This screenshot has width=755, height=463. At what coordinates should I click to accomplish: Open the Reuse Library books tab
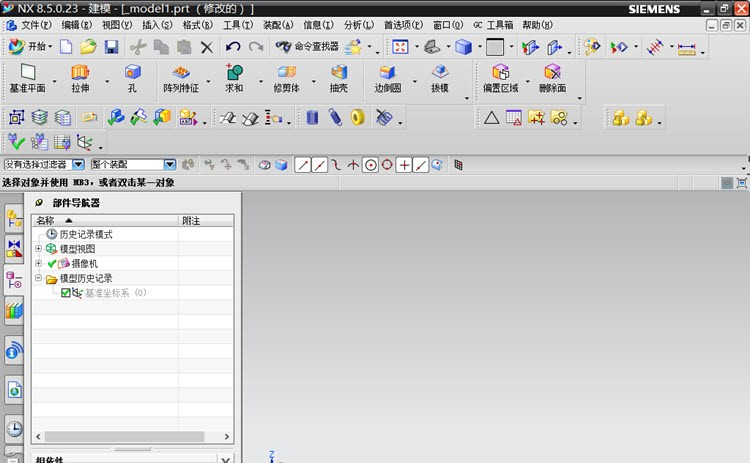pyautogui.click(x=14, y=310)
